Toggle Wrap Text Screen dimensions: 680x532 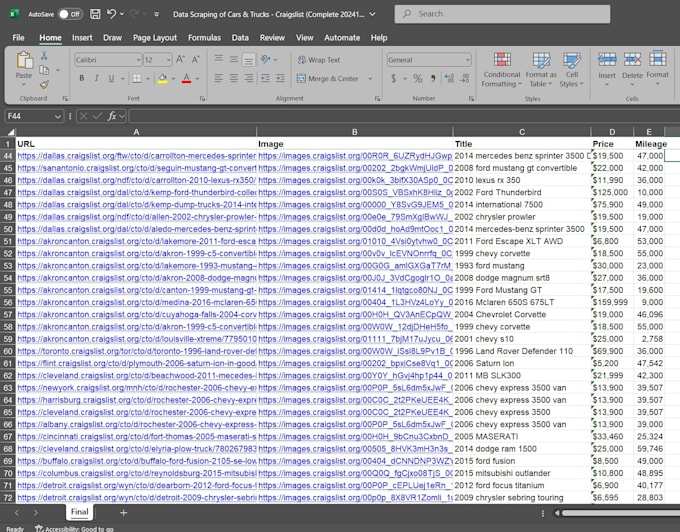tap(319, 60)
